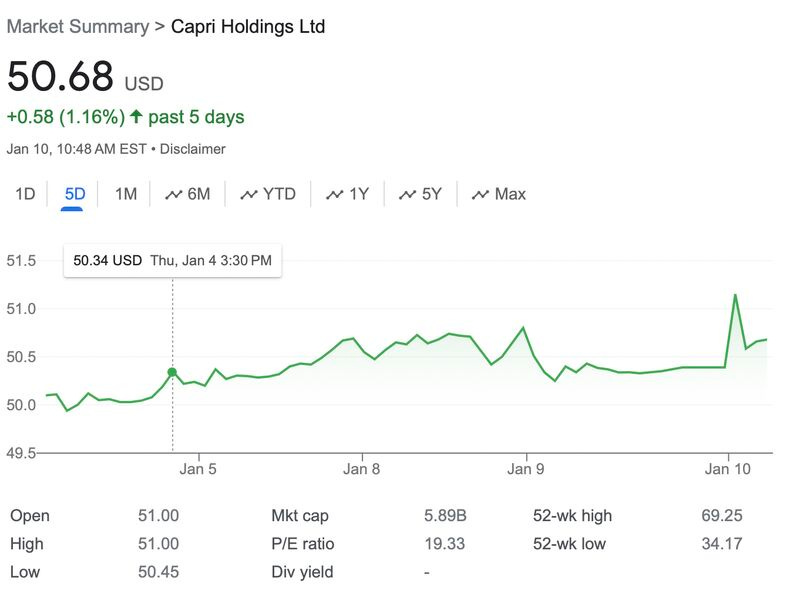Click the Mkt cap value 5.89B
Image resolution: width=800 pixels, height=601 pixels.
click(x=445, y=515)
